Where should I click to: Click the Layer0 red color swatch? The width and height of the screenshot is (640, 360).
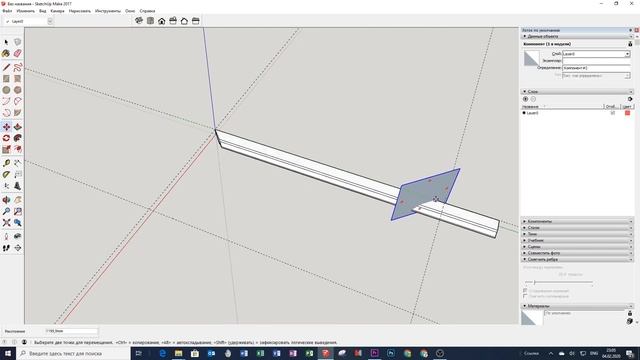[x=627, y=113]
